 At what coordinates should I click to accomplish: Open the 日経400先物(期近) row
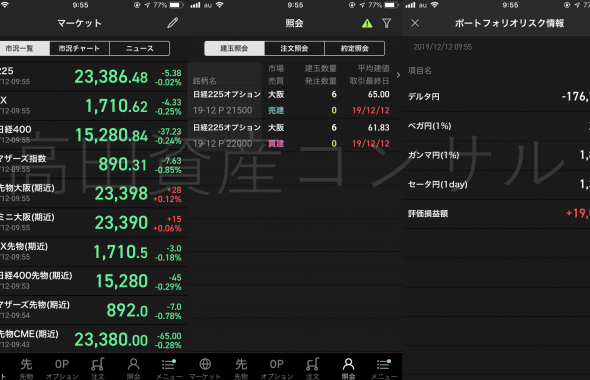click(93, 281)
